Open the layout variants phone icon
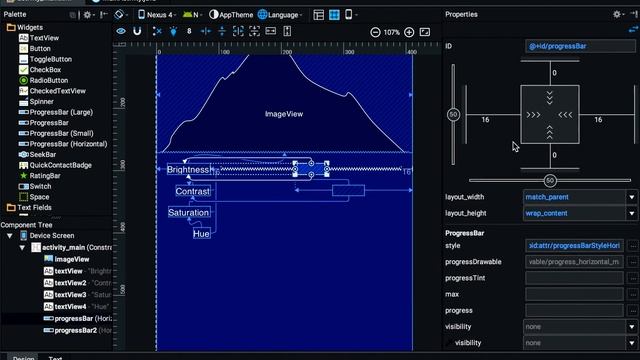640x360 pixels. click(351, 15)
